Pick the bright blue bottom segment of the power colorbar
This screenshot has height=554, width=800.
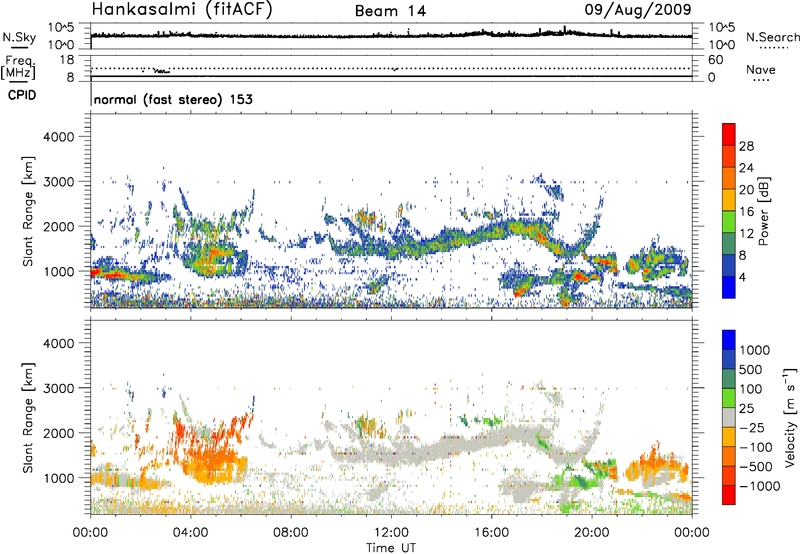tap(729, 287)
